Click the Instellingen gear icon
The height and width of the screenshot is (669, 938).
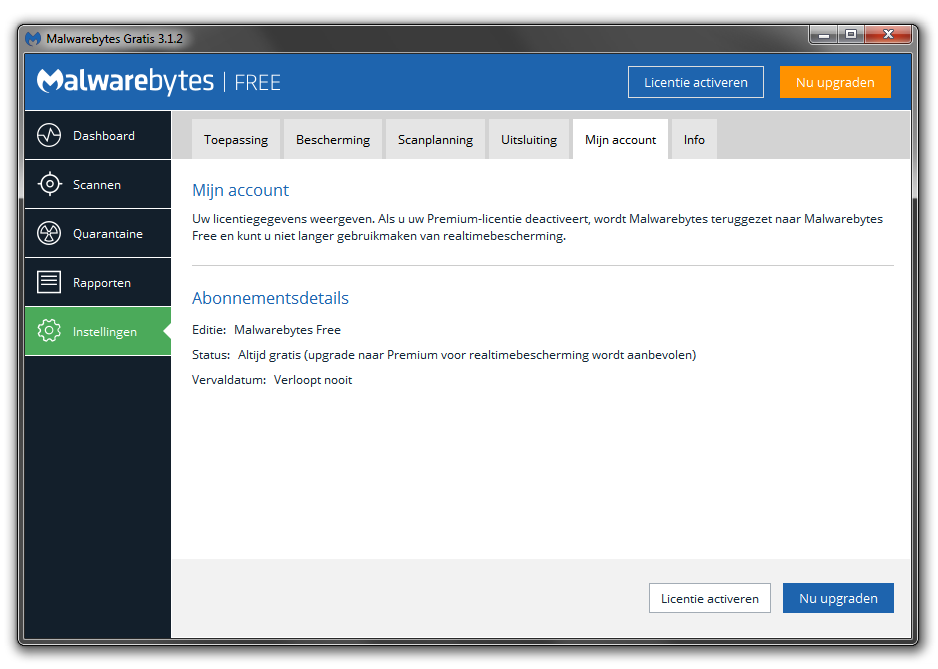[x=49, y=331]
